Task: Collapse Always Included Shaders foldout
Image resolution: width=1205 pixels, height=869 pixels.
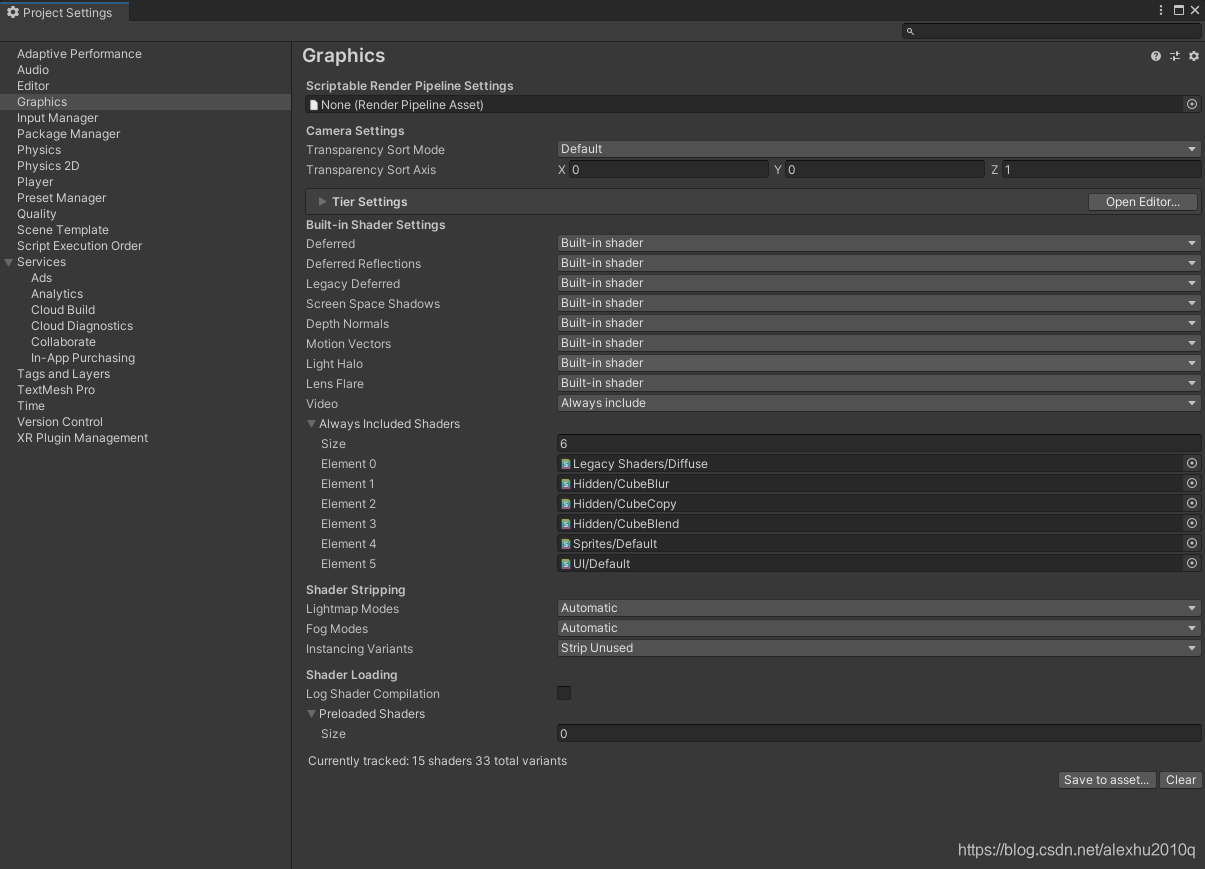Action: point(311,424)
